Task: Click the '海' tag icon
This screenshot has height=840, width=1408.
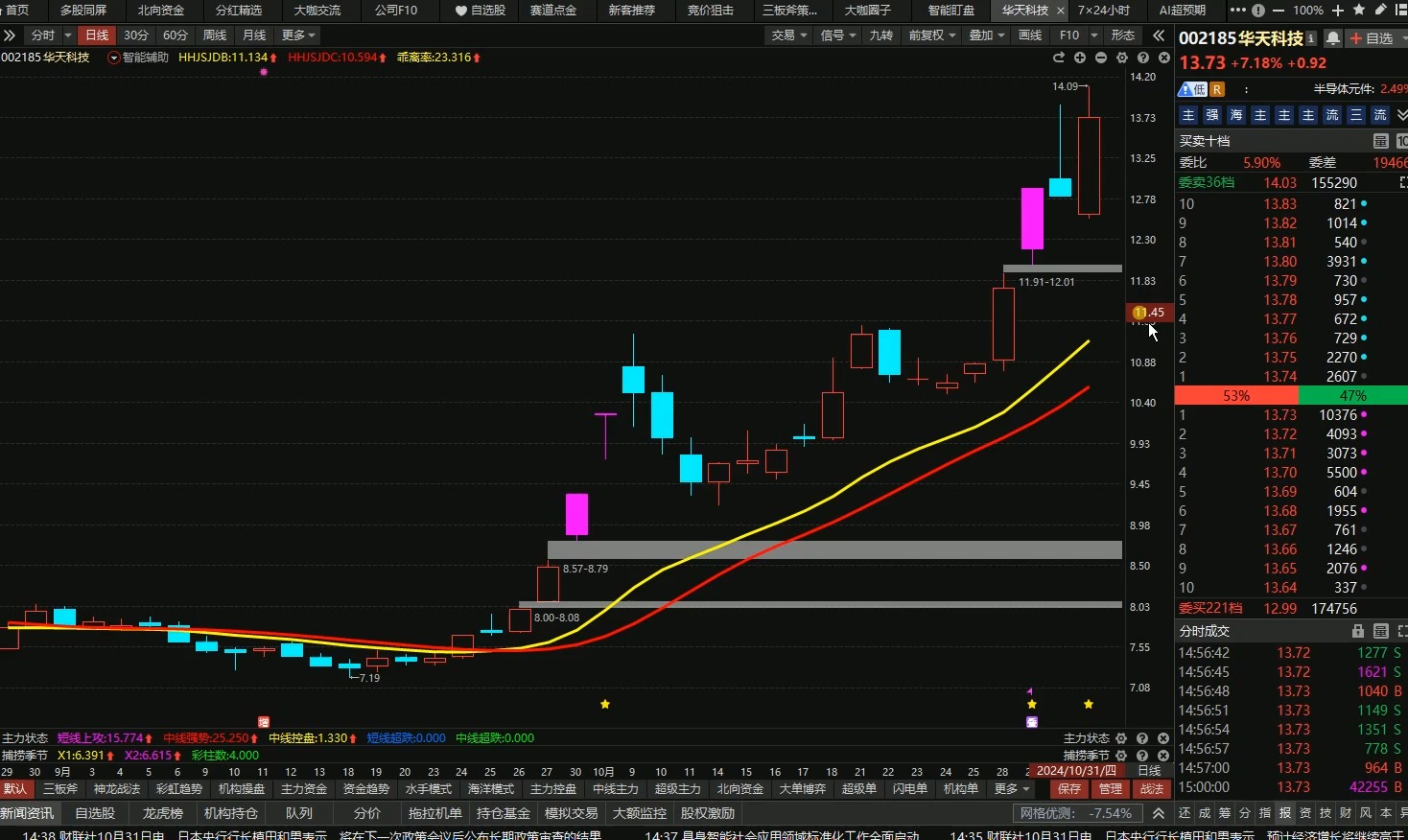Action: click(x=1236, y=115)
